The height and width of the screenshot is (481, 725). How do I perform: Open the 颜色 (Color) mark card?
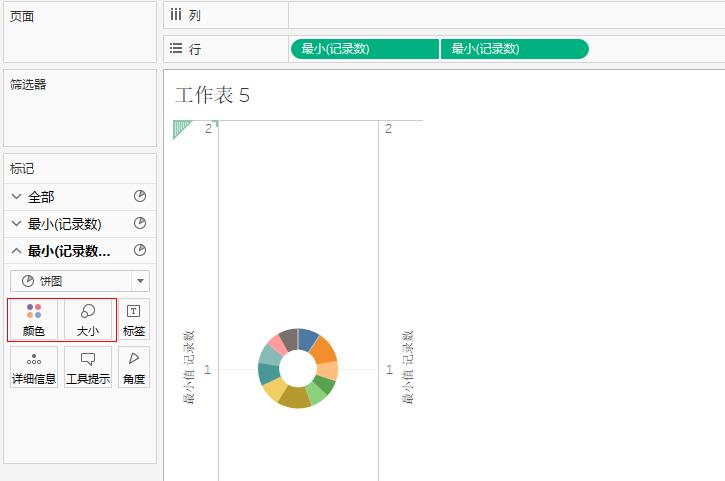[34, 320]
